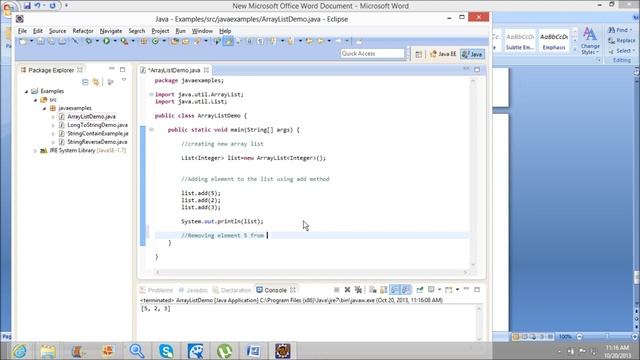Click Change Styles in Word ribbon
This screenshot has width=640, height=360.
590,41
